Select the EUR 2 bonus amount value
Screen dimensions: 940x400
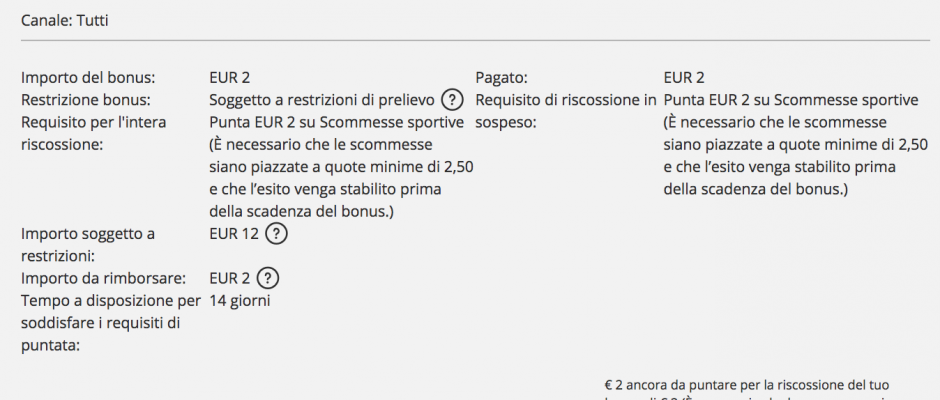230,78
